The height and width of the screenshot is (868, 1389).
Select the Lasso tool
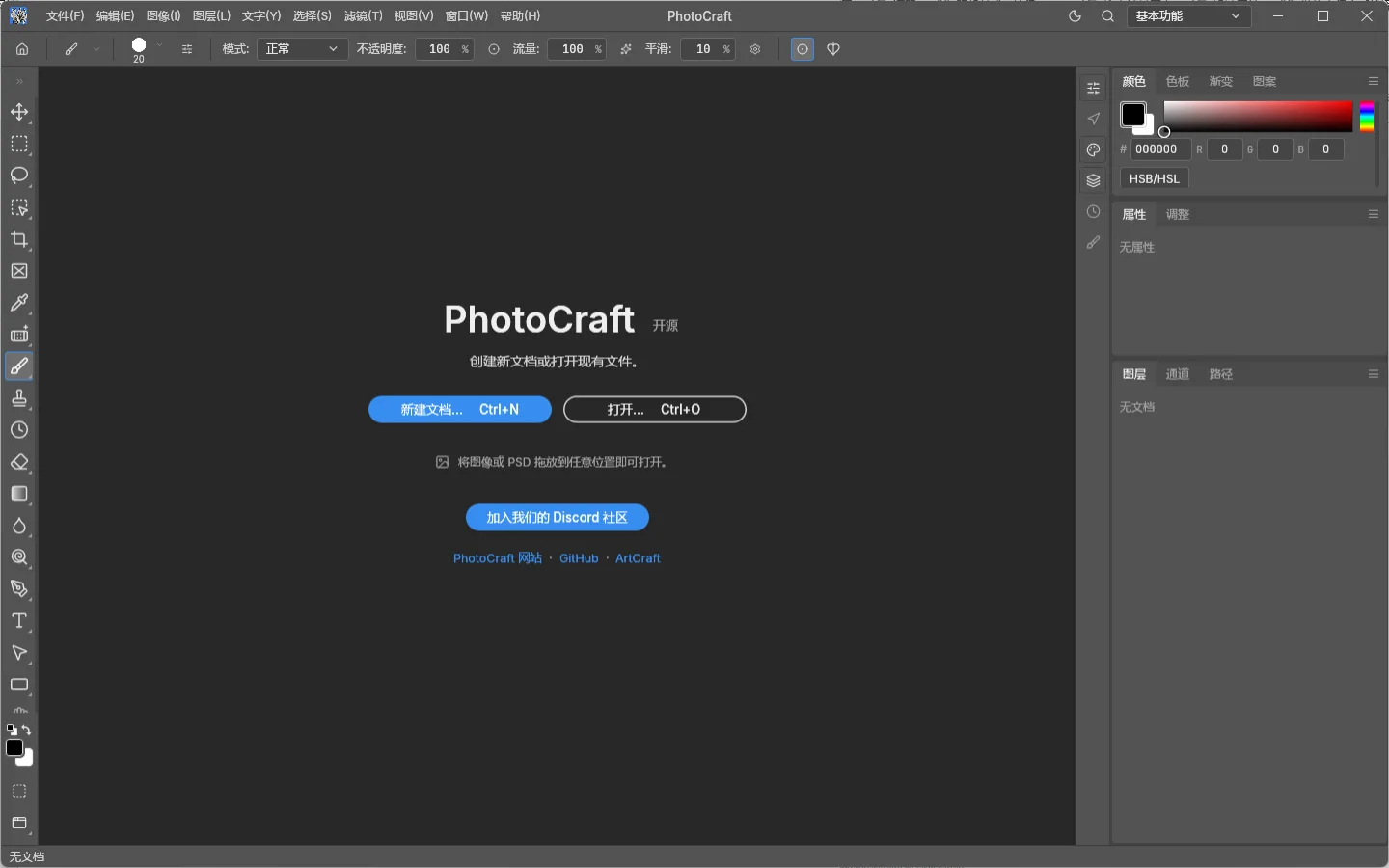19,176
